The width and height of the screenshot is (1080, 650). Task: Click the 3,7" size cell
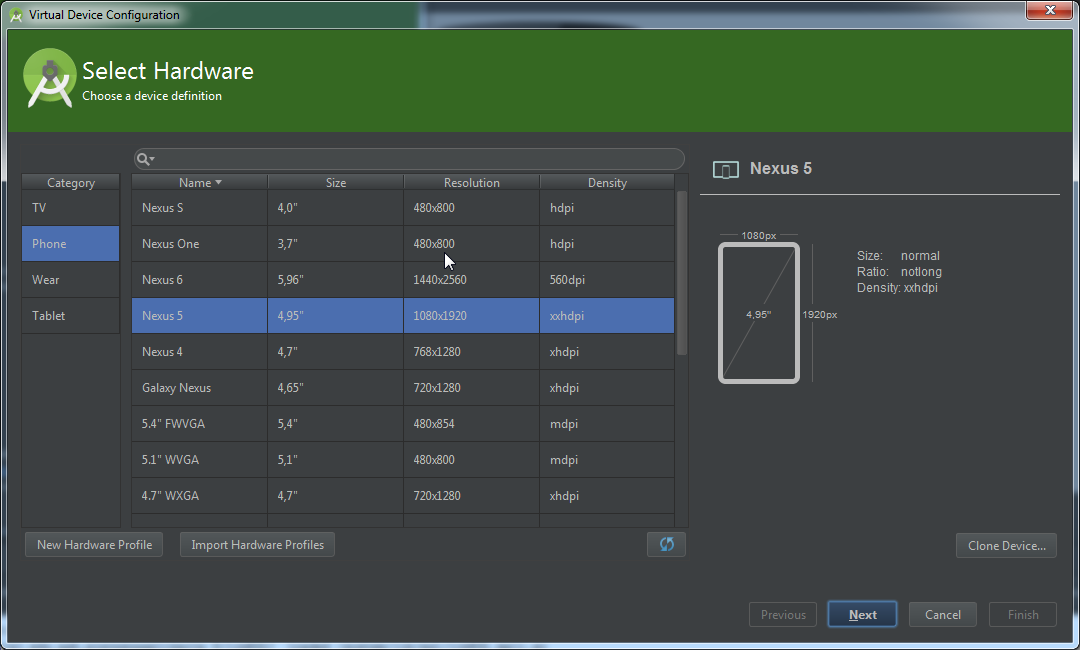tap(335, 244)
